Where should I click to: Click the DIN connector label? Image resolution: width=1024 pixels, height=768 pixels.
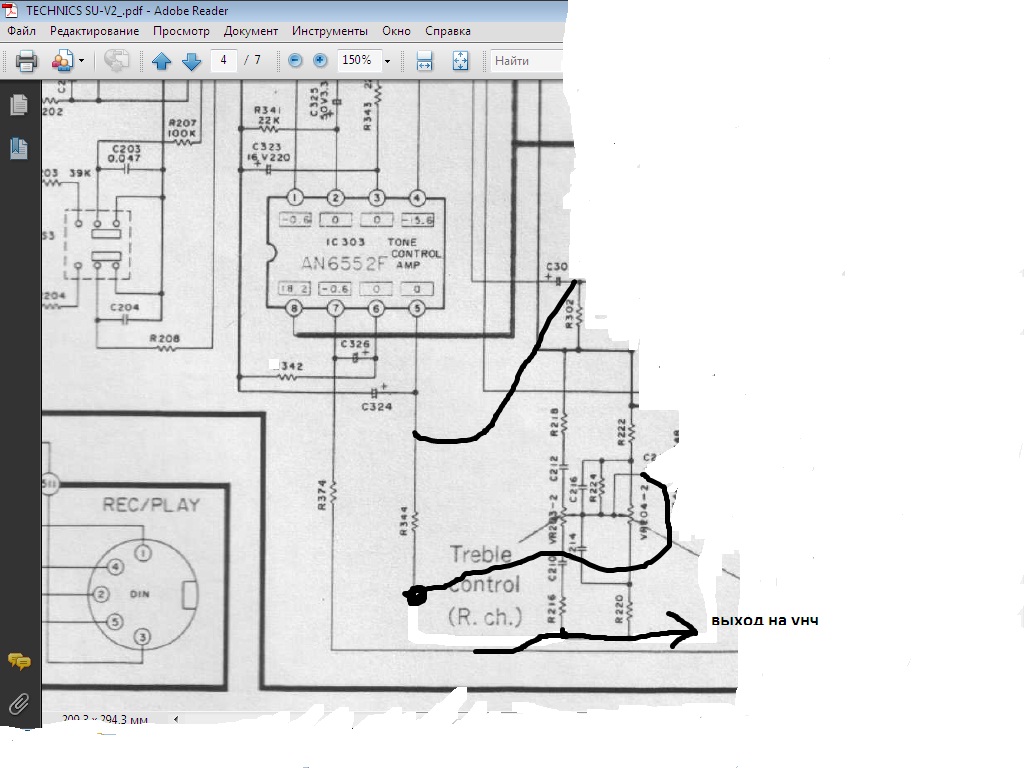(x=140, y=594)
